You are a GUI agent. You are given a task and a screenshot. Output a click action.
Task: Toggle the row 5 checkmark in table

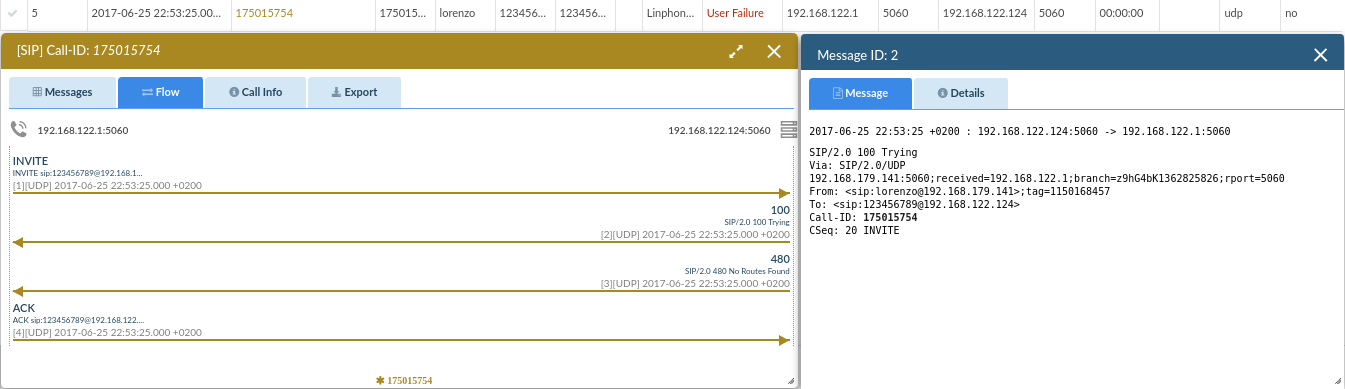pos(12,14)
